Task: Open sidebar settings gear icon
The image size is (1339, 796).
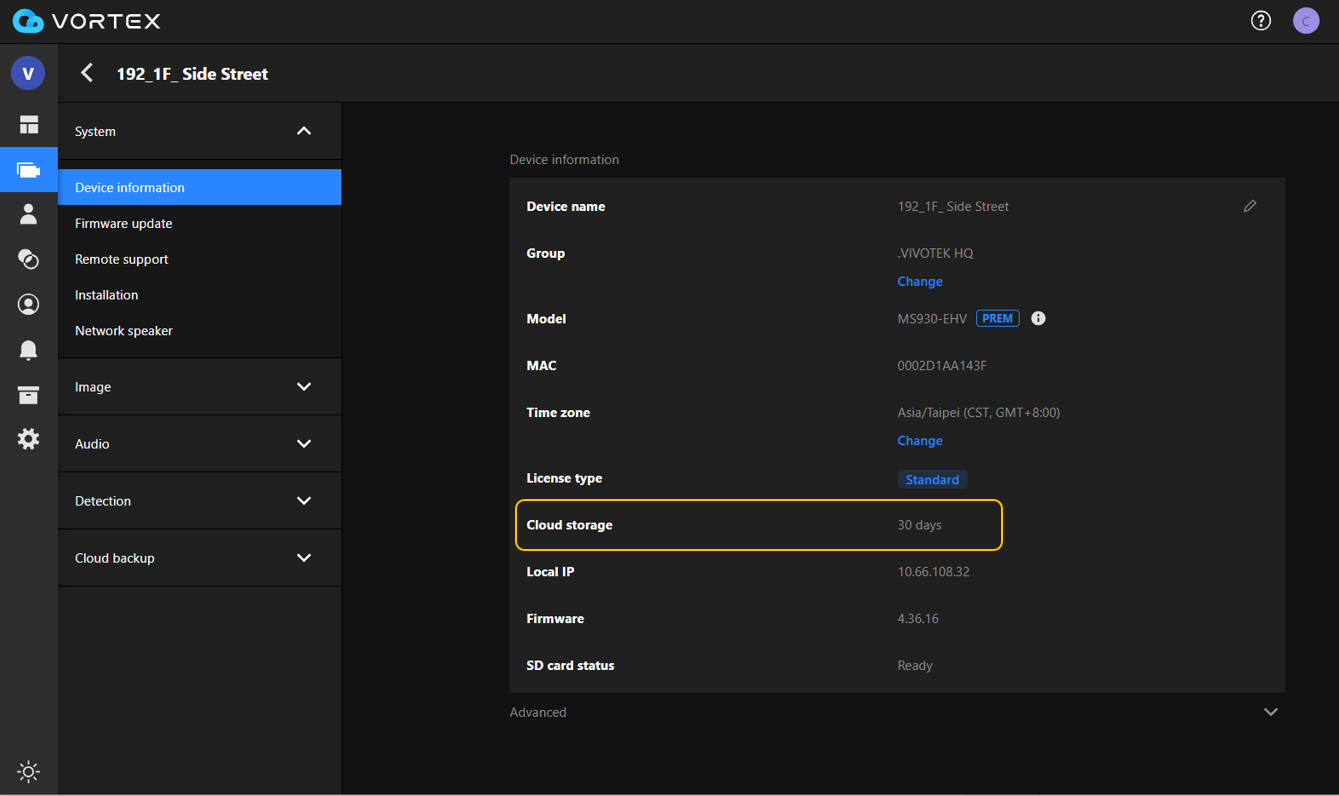Action: (28, 438)
